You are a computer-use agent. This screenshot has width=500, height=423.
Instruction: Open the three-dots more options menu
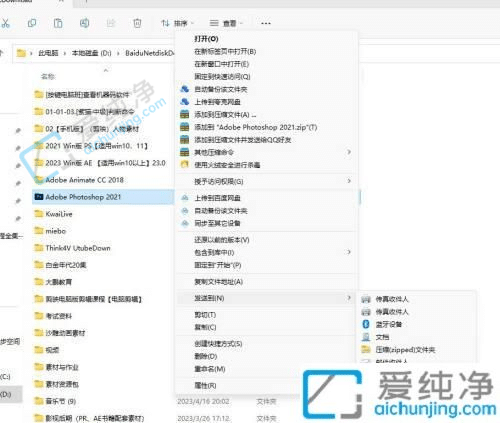[x=266, y=23]
